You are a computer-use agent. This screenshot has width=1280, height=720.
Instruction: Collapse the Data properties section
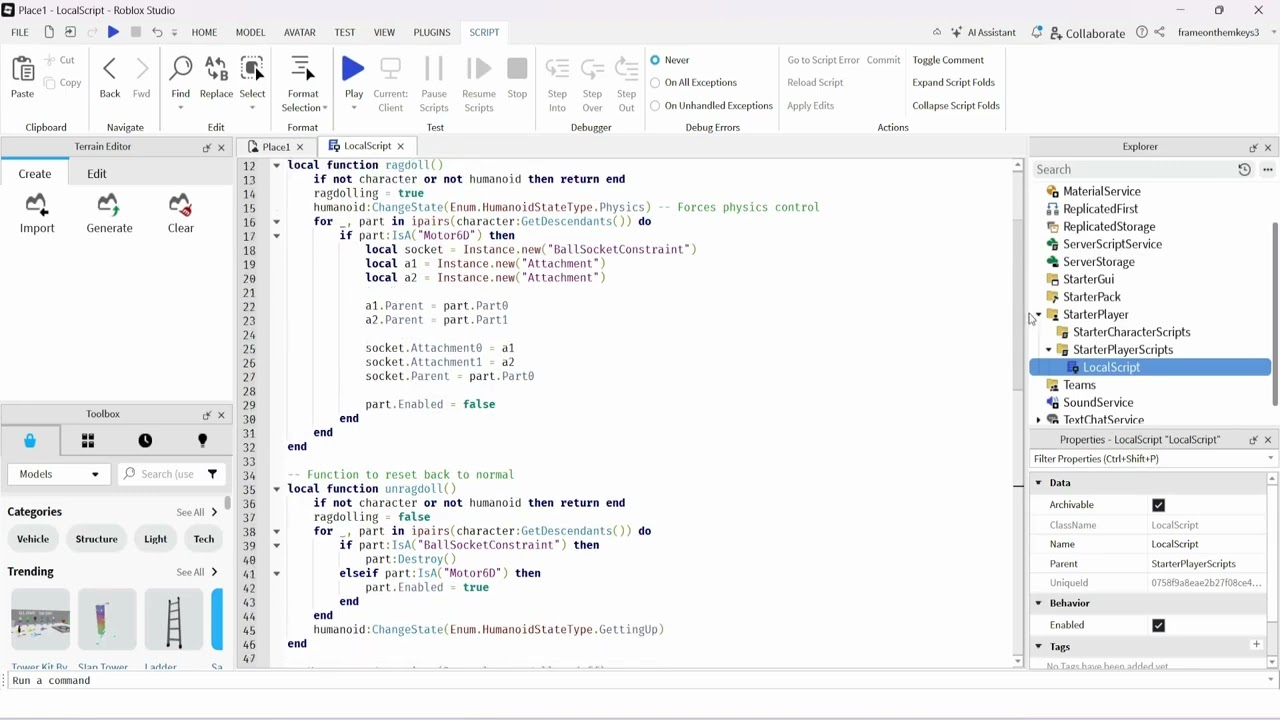(x=1038, y=483)
